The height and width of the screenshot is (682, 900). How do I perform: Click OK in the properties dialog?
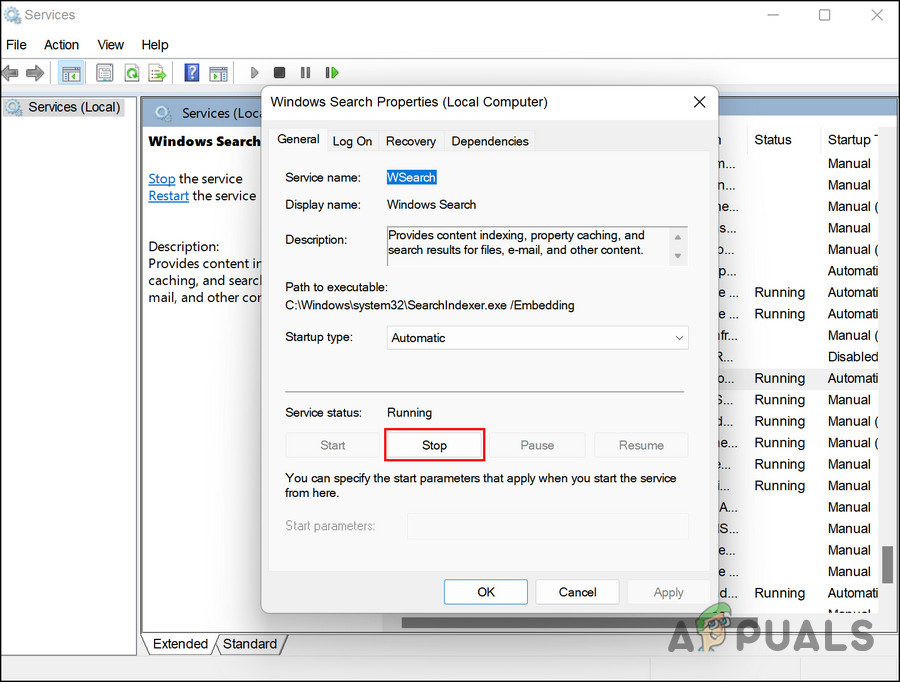pyautogui.click(x=486, y=592)
